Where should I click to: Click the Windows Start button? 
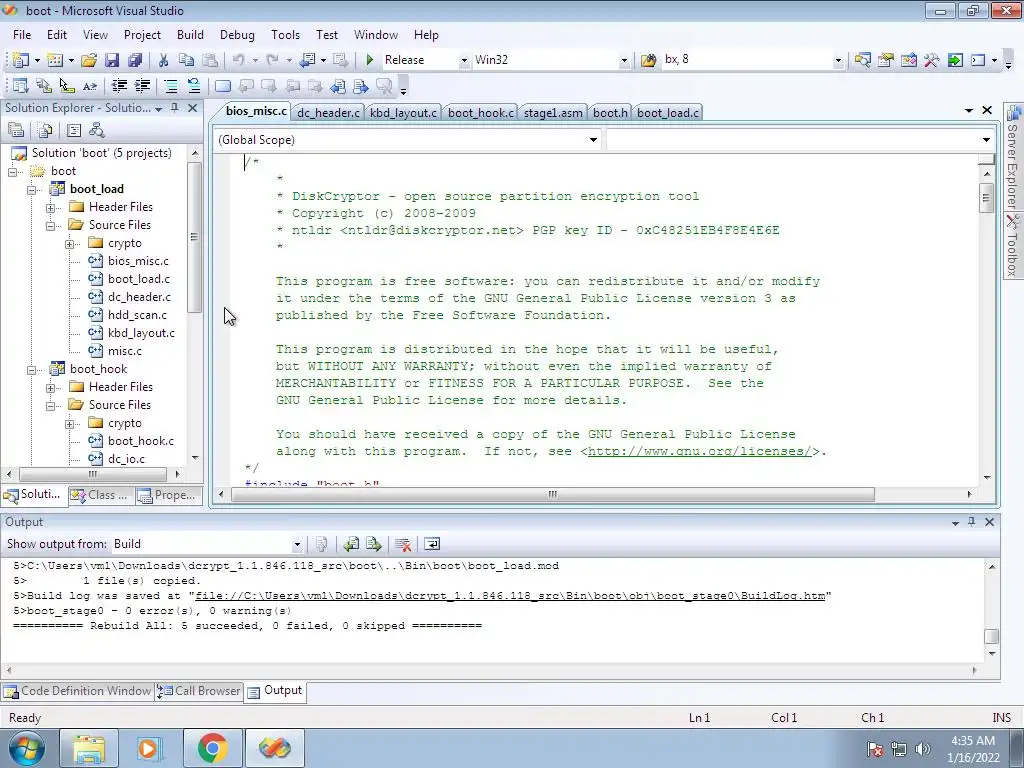tap(27, 748)
